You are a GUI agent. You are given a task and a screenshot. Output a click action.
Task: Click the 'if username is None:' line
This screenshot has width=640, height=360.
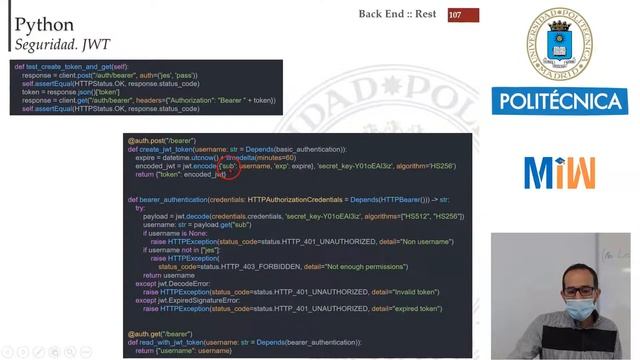click(175, 233)
